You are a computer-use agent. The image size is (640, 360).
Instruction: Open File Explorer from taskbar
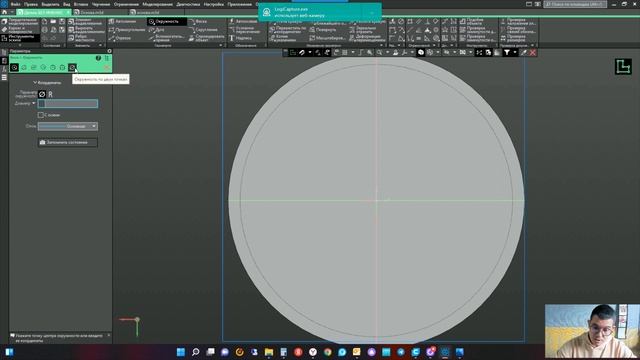(269, 352)
